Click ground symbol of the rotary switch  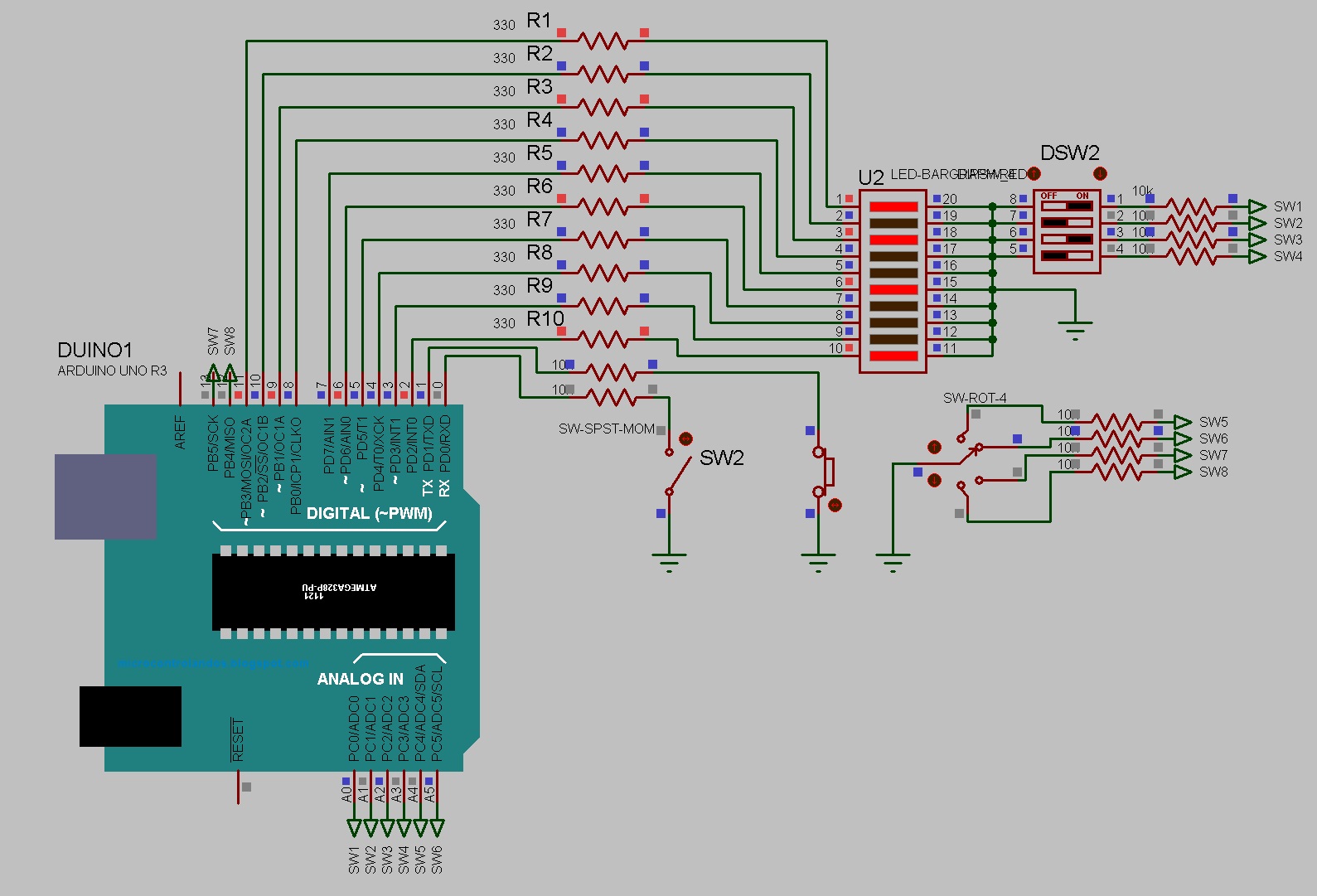point(893,563)
